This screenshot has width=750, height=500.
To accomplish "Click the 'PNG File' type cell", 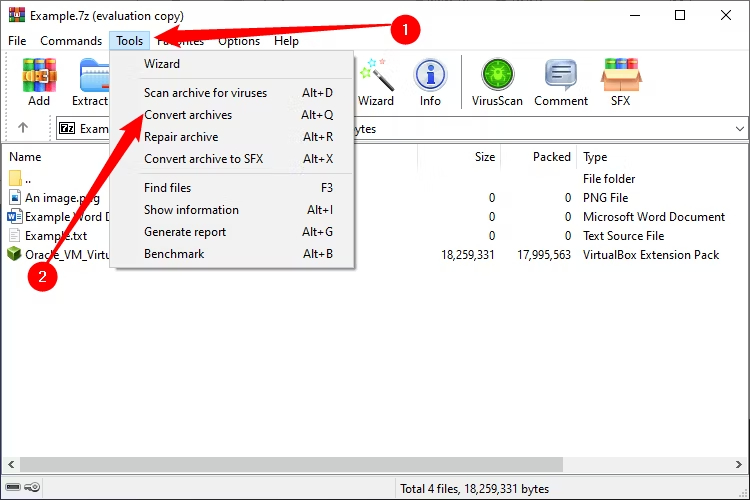I will [x=605, y=198].
